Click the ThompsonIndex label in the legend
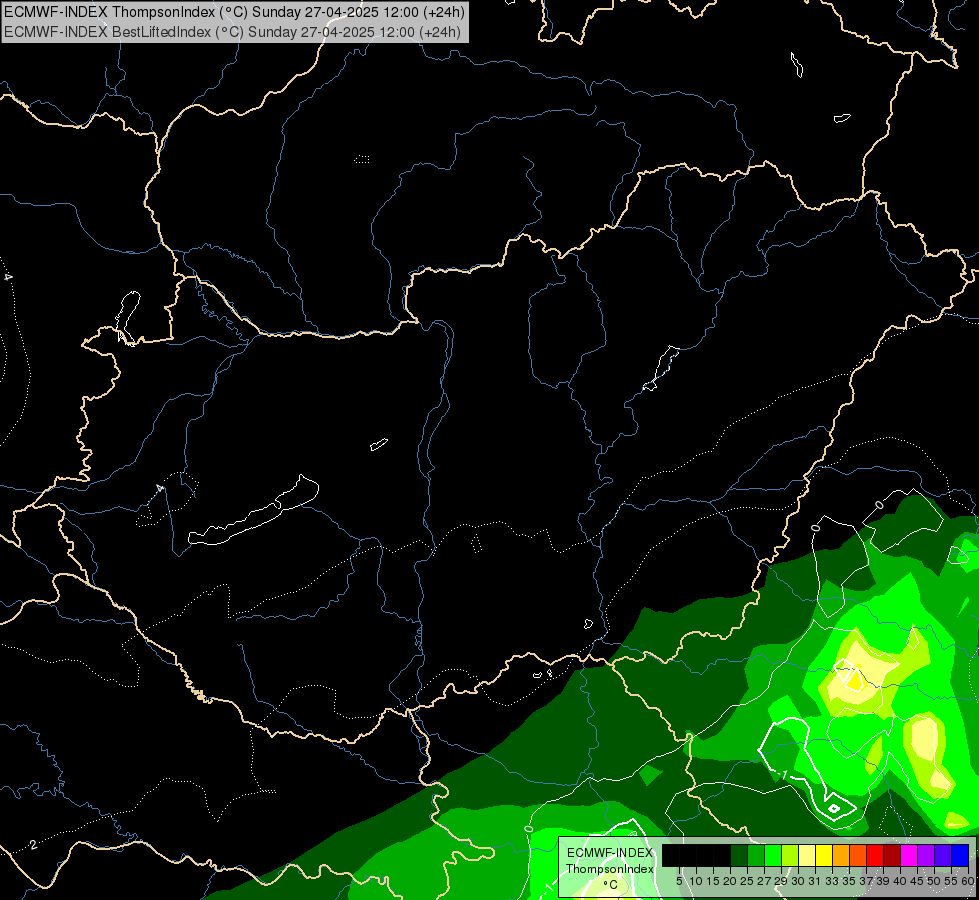The width and height of the screenshot is (979, 900). pyautogui.click(x=609, y=869)
